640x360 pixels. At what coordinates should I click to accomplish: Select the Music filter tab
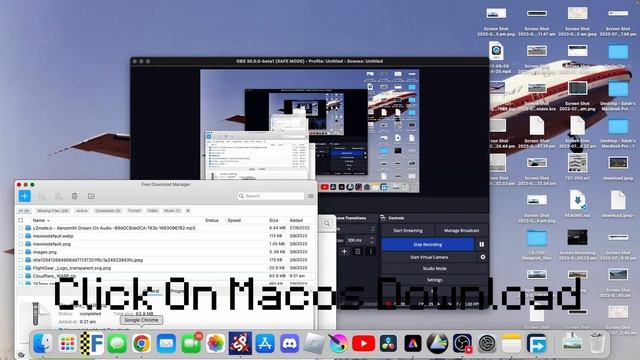coord(172,211)
